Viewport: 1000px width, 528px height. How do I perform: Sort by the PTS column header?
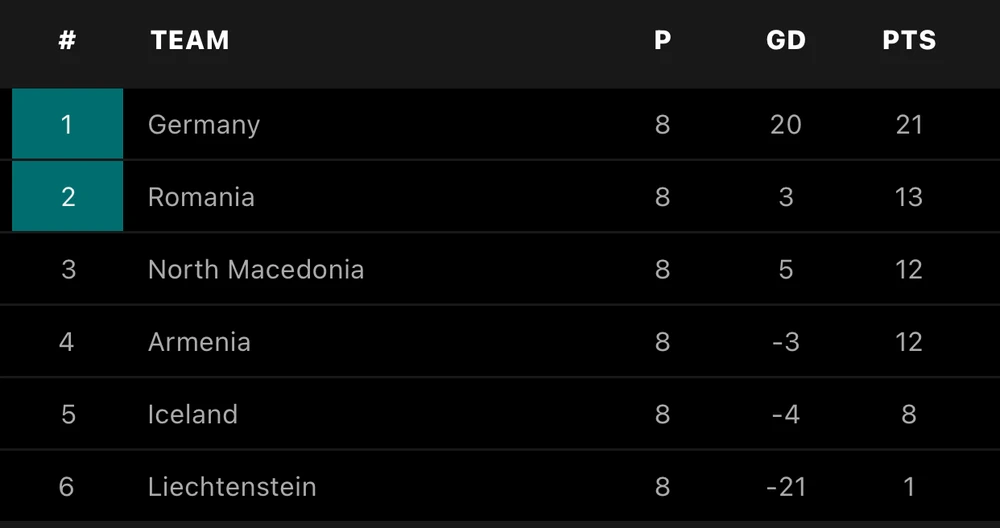pos(909,41)
